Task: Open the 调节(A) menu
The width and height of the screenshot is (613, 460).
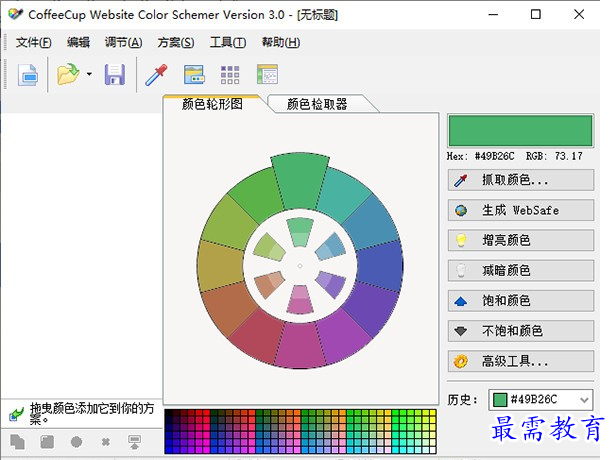Action: click(x=124, y=42)
